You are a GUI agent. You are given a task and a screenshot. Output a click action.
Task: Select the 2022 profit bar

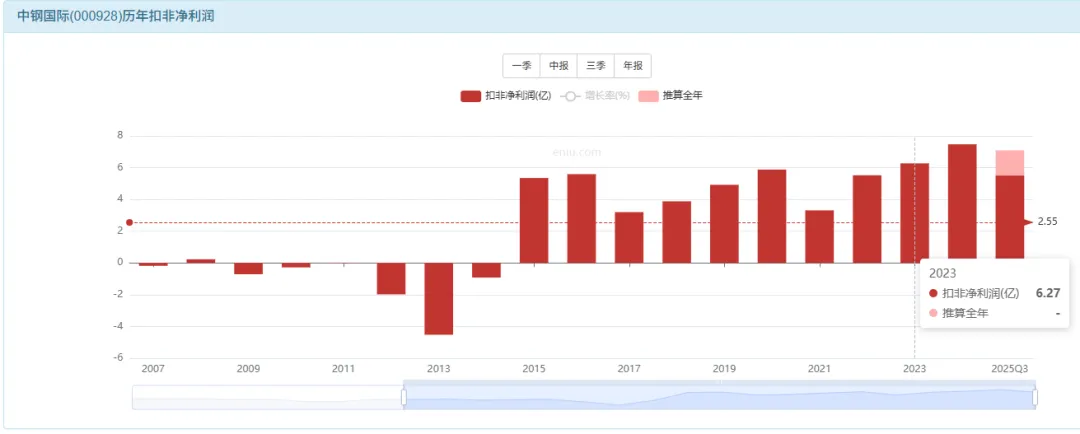(x=866, y=219)
